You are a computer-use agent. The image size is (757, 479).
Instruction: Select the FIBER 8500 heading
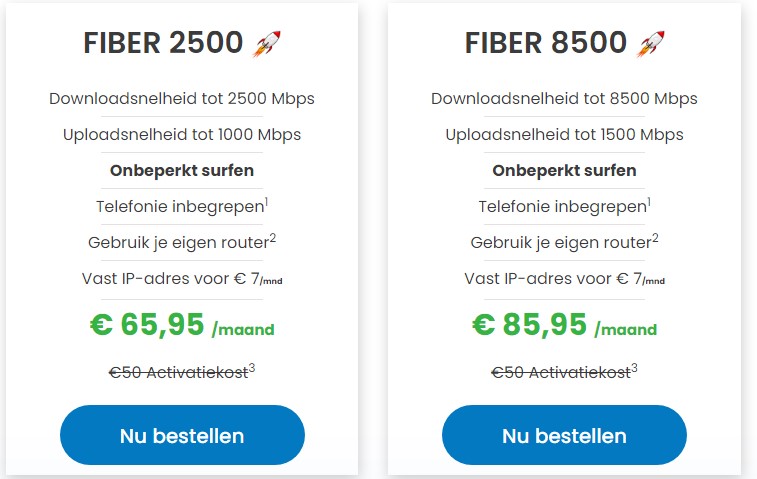tap(546, 43)
